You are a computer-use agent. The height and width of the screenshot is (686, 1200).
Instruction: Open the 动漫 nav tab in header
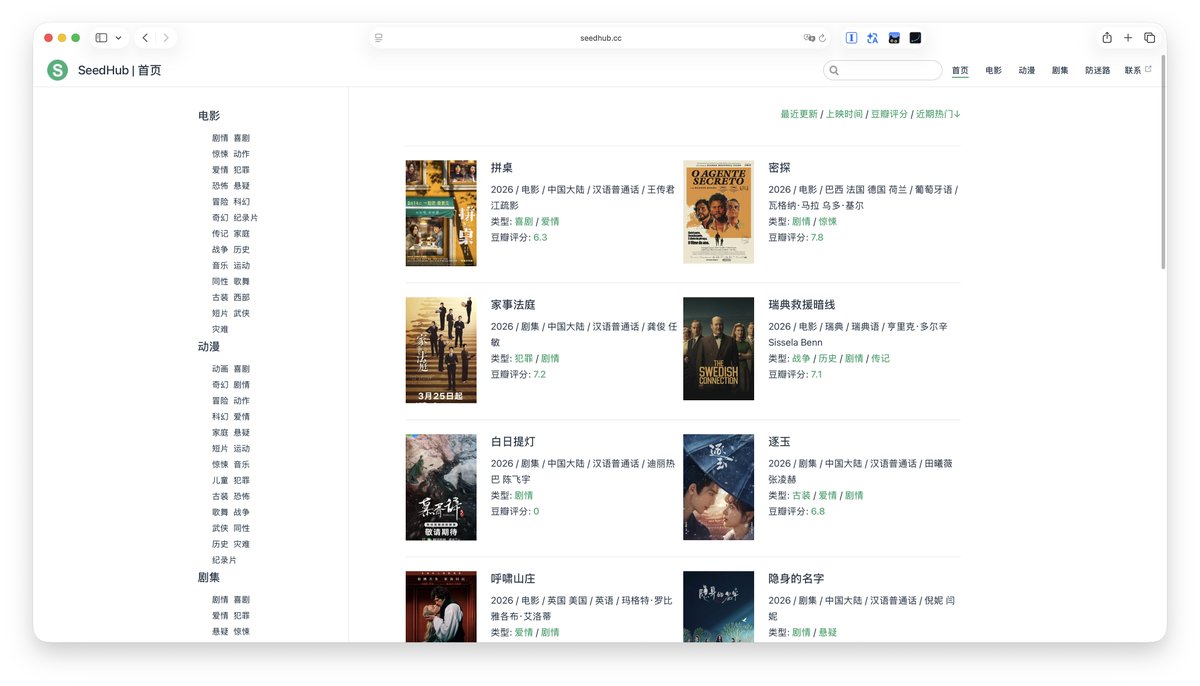[1027, 71]
